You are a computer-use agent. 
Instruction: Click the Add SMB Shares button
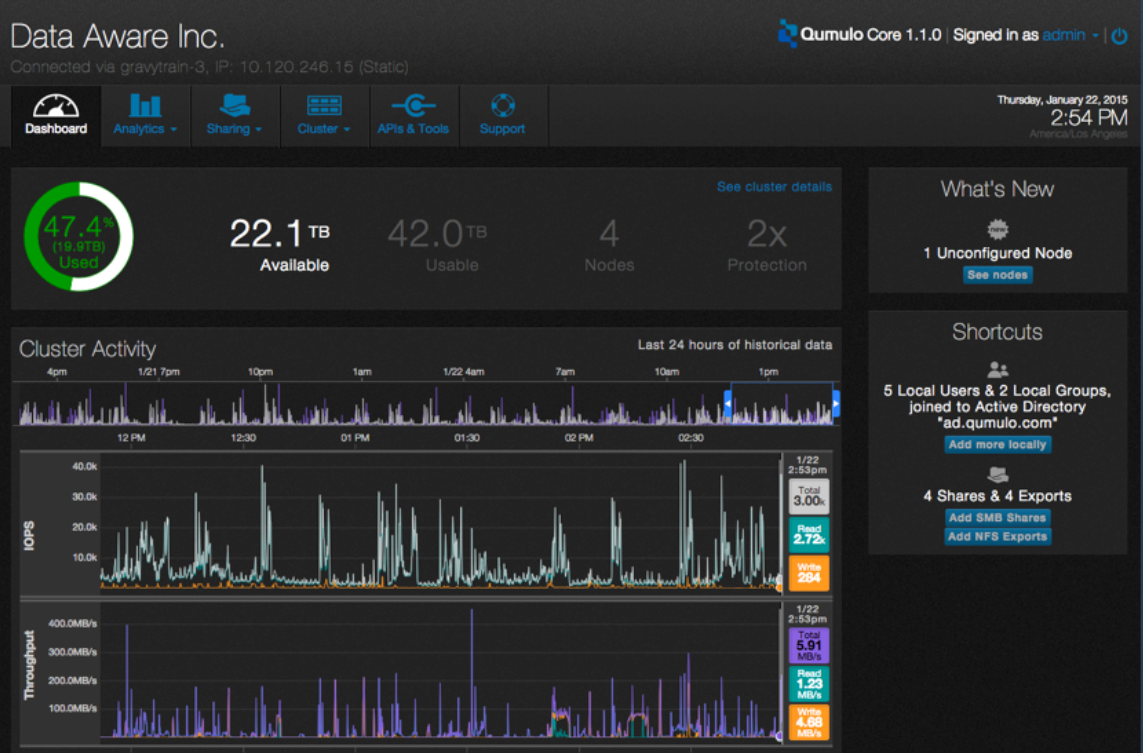coord(997,518)
